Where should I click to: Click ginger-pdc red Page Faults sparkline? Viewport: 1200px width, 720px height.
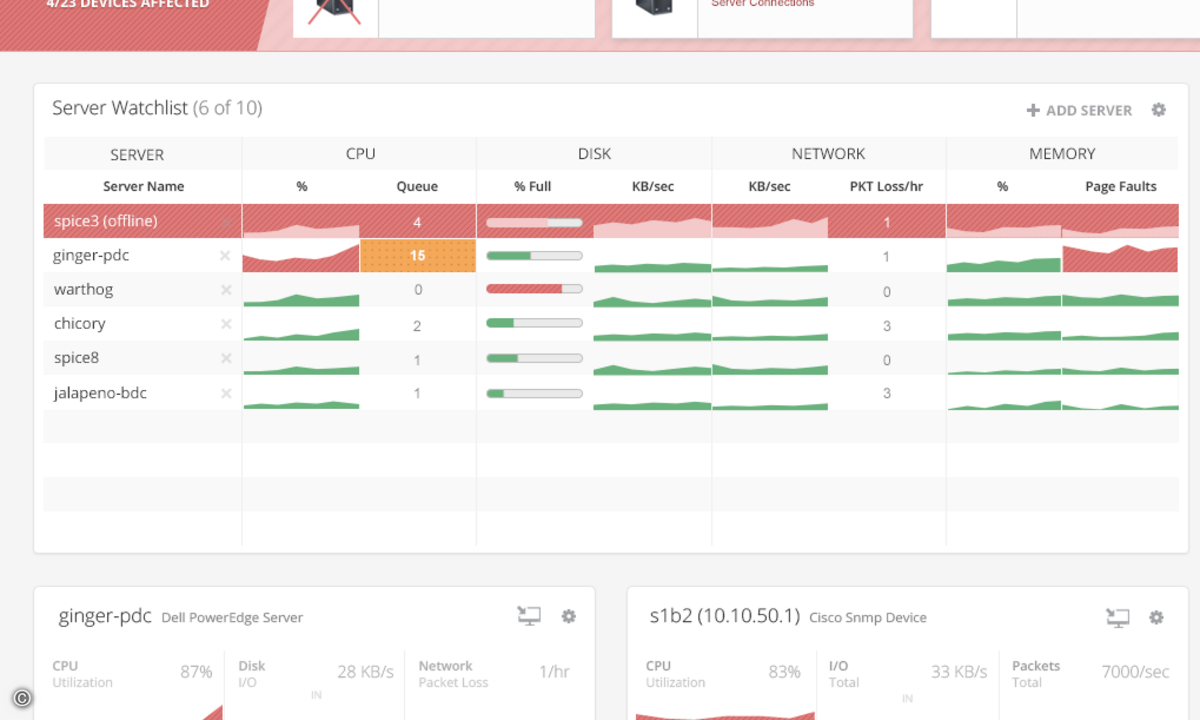(x=1120, y=258)
